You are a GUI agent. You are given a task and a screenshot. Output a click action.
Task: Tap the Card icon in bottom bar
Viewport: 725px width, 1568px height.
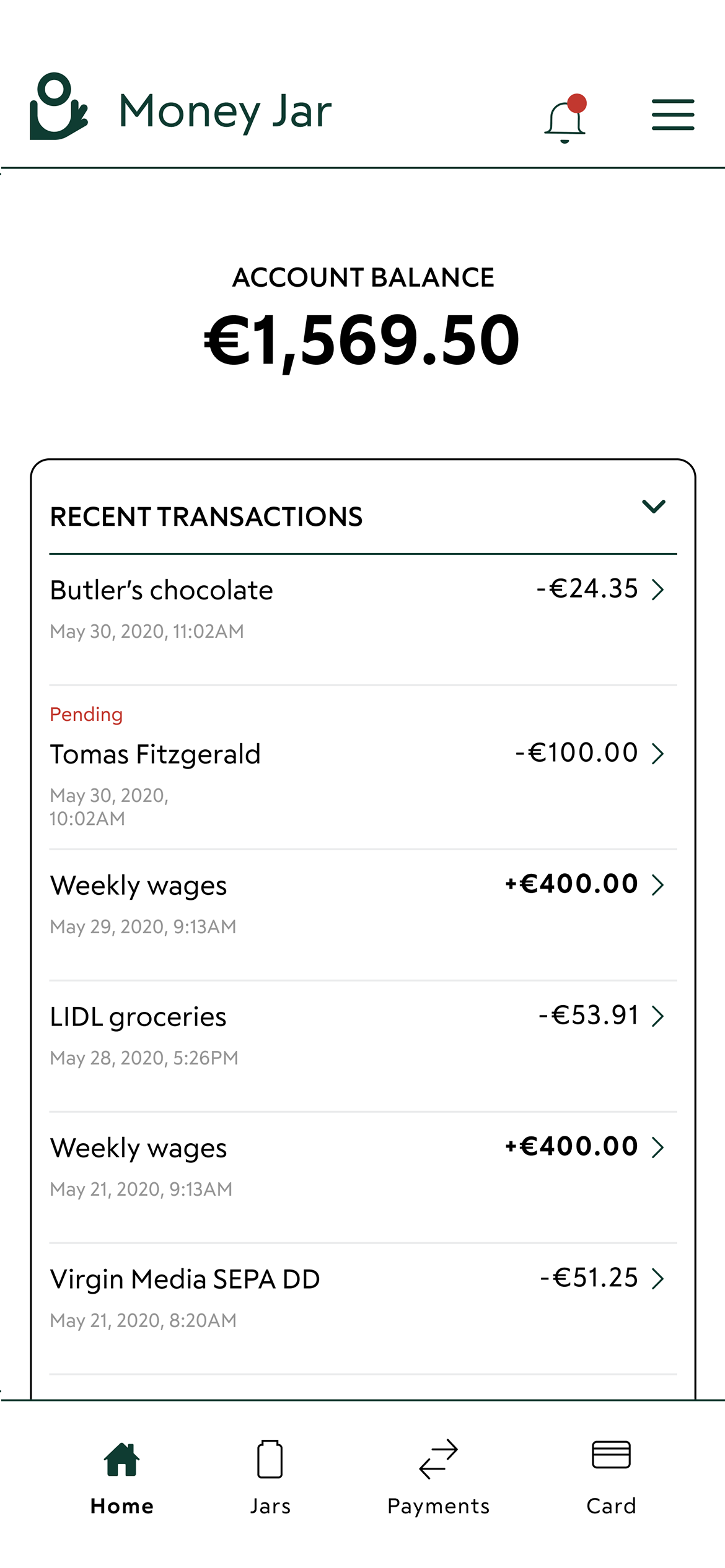pos(611,1455)
